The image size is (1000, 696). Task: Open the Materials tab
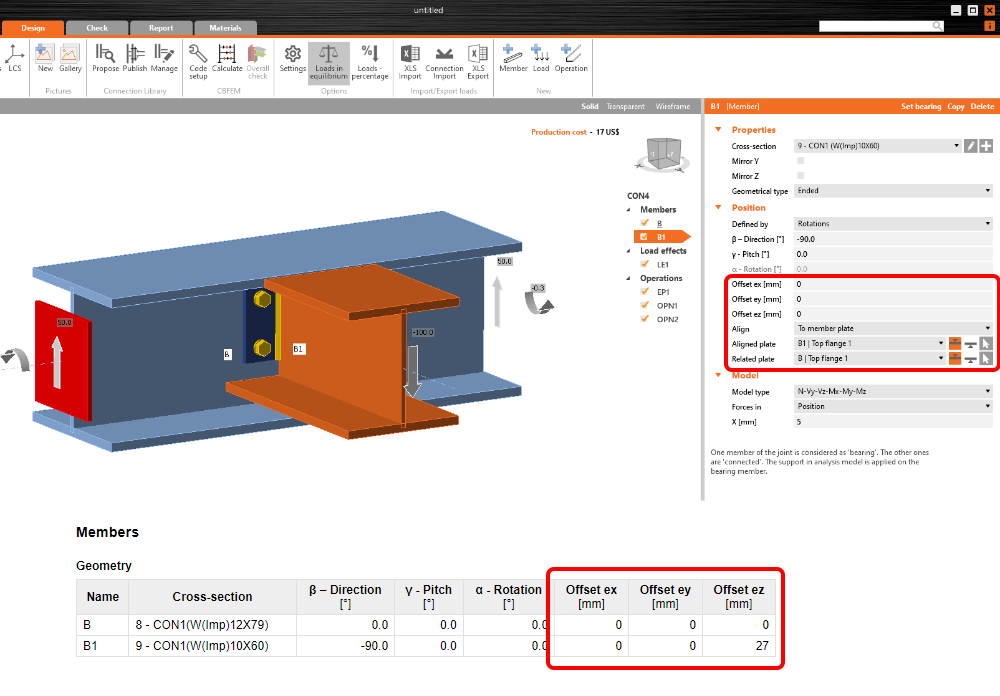point(225,28)
